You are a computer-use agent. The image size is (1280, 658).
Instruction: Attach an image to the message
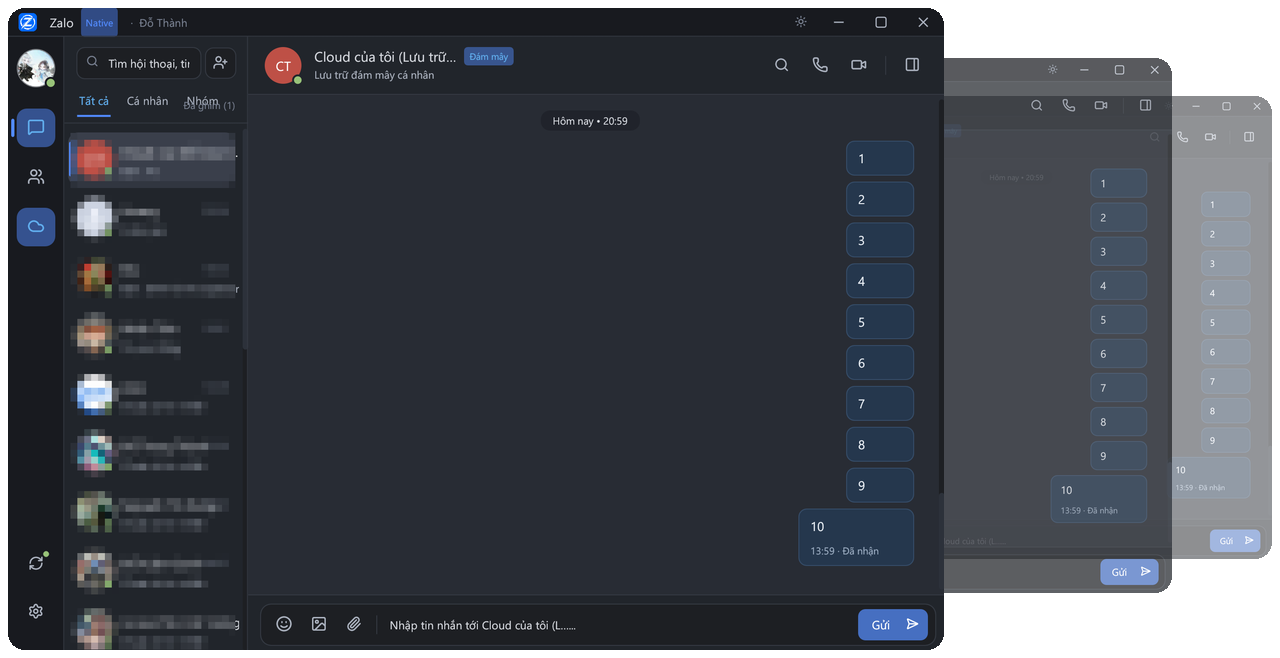(319, 624)
